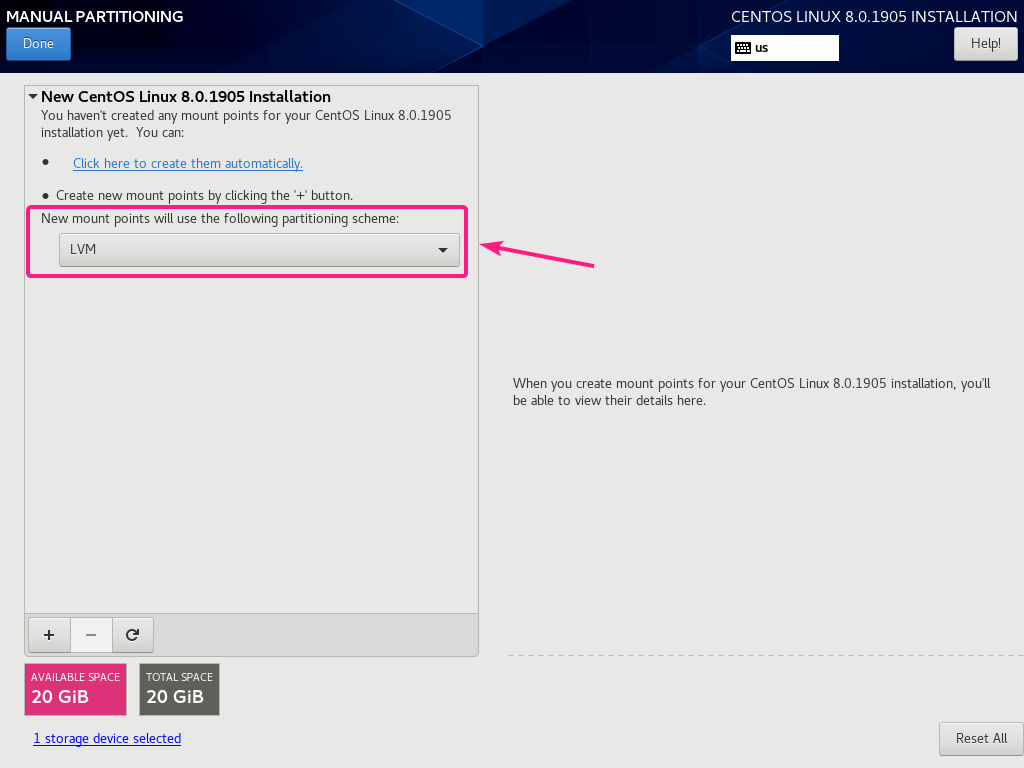Collapse the New CentOS Linux 8.0.1905 Installation section
This screenshot has width=1024, height=768.
[33, 97]
